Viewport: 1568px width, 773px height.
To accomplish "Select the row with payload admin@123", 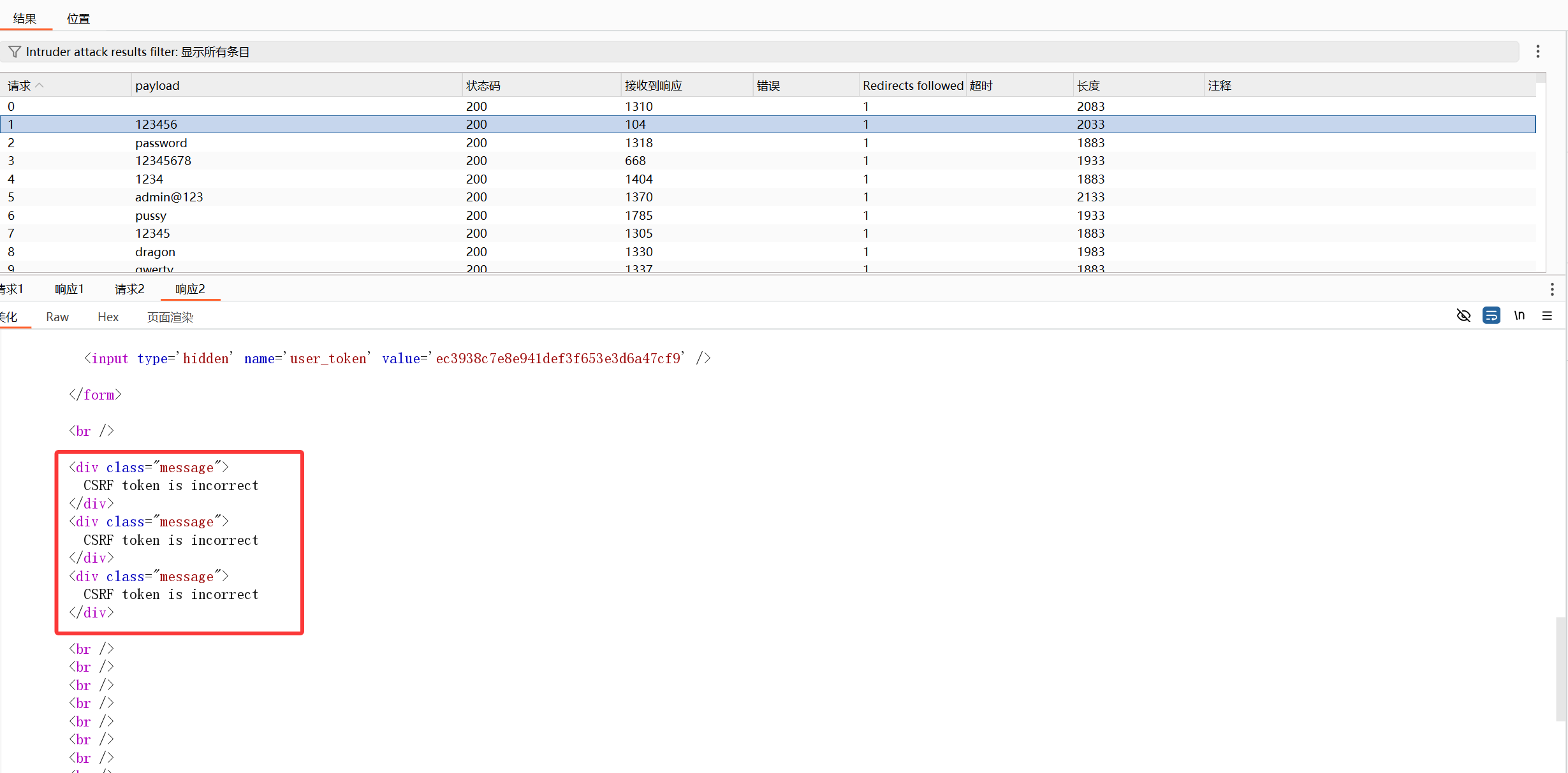I will (768, 197).
